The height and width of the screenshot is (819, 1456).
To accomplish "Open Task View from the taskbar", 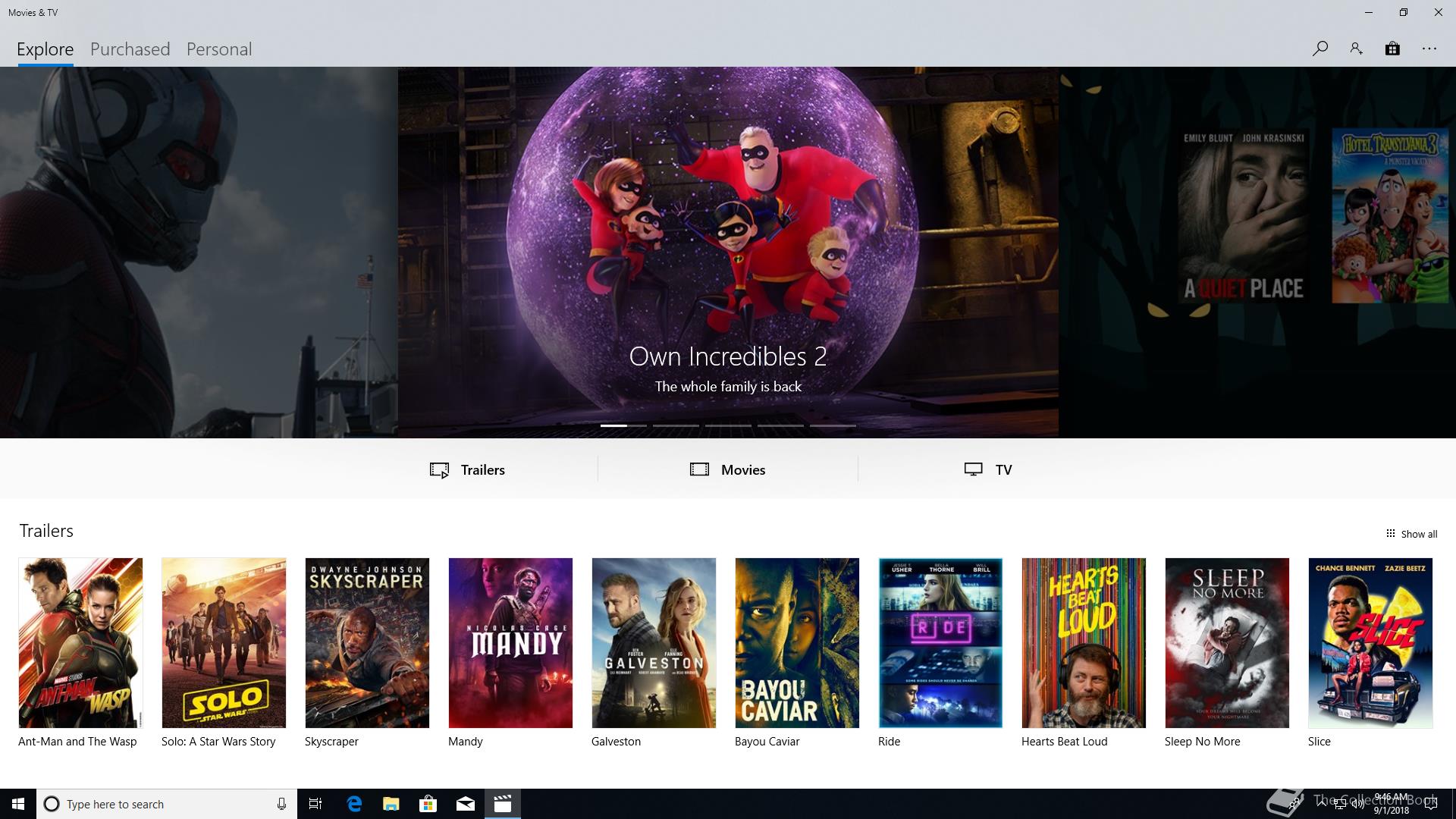I will 315,804.
